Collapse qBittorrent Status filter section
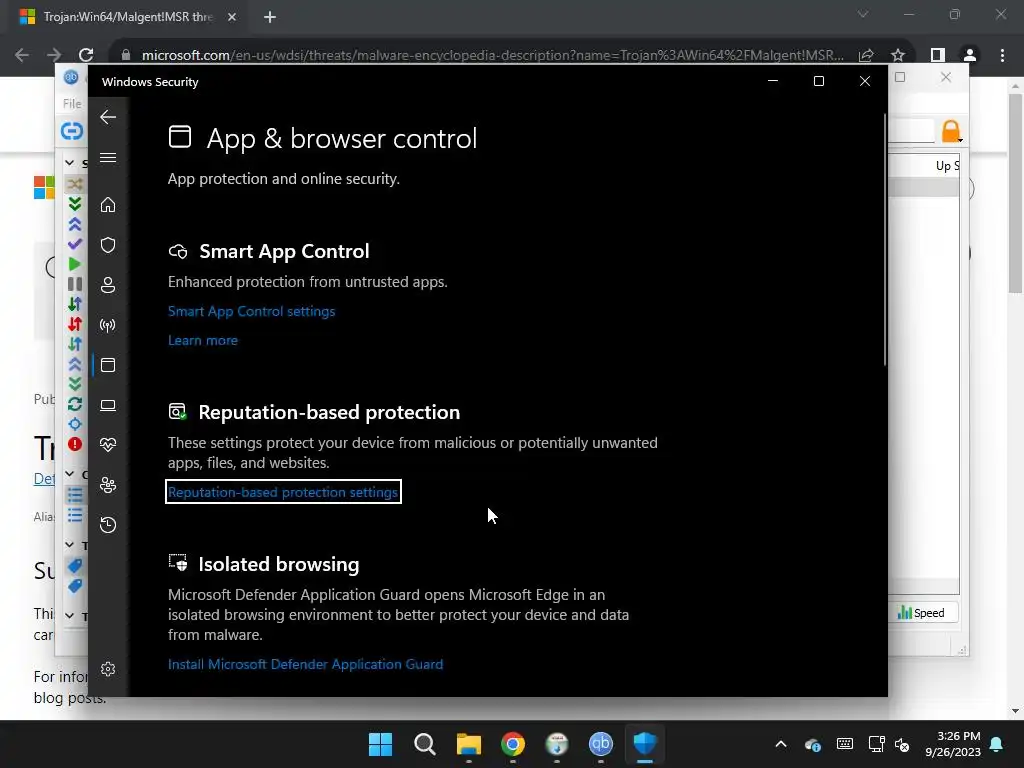The height and width of the screenshot is (768, 1024). tap(70, 162)
